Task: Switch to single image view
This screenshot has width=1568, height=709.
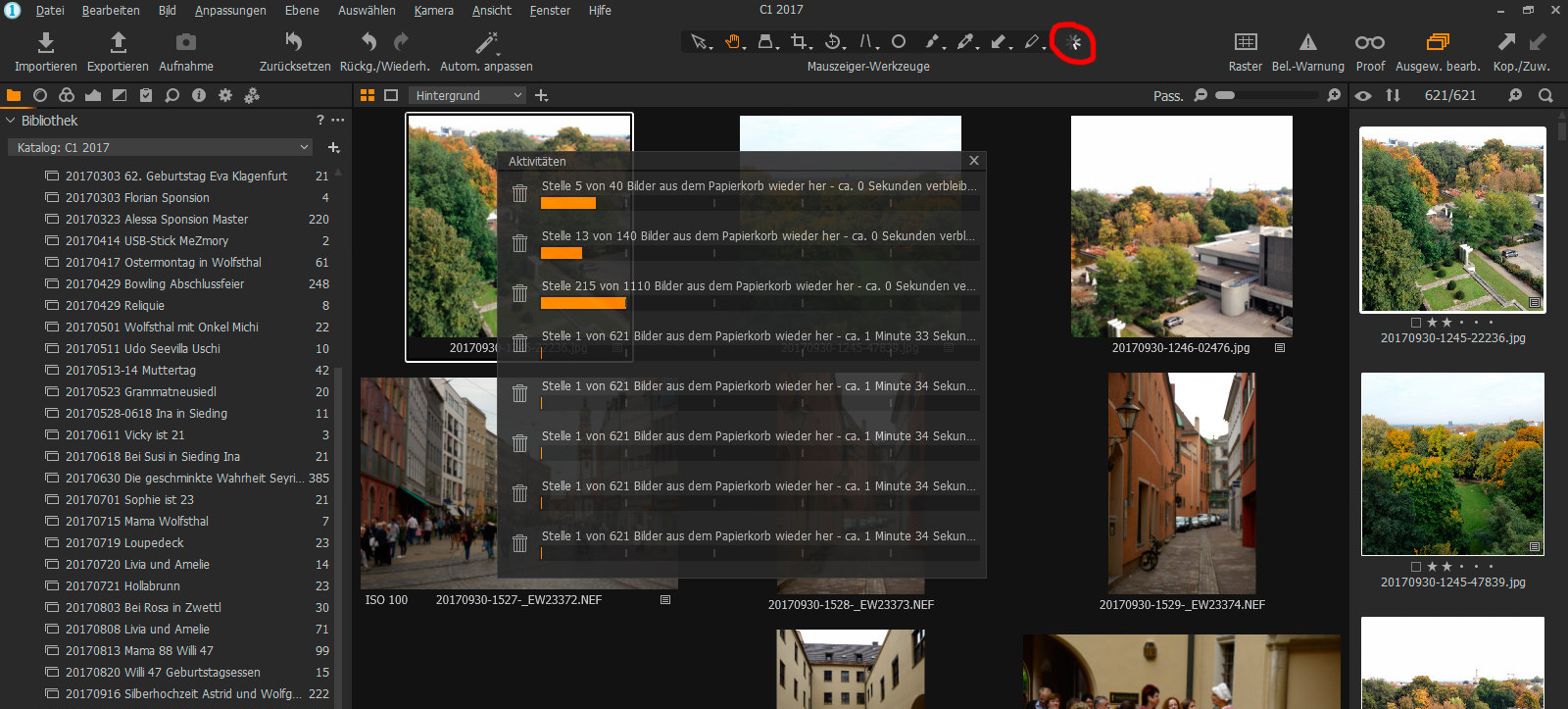Action: 391,95
